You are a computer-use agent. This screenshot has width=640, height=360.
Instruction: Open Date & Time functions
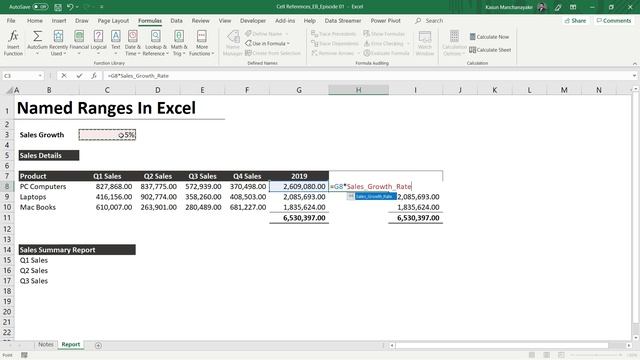pyautogui.click(x=133, y=42)
